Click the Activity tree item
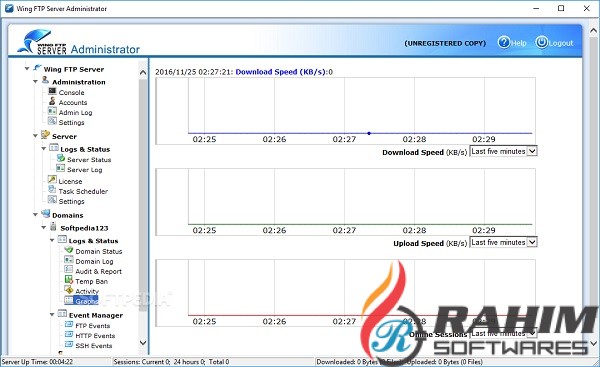Screen dimensions: 600x367 point(87,291)
